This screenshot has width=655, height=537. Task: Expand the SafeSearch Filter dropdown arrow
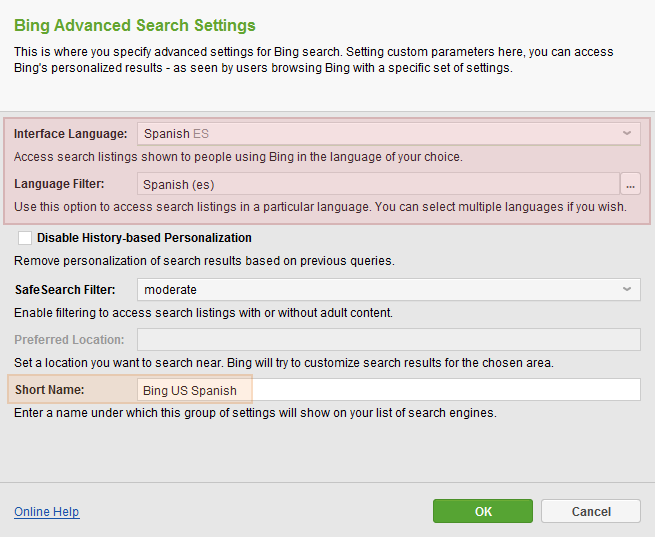click(x=627, y=289)
